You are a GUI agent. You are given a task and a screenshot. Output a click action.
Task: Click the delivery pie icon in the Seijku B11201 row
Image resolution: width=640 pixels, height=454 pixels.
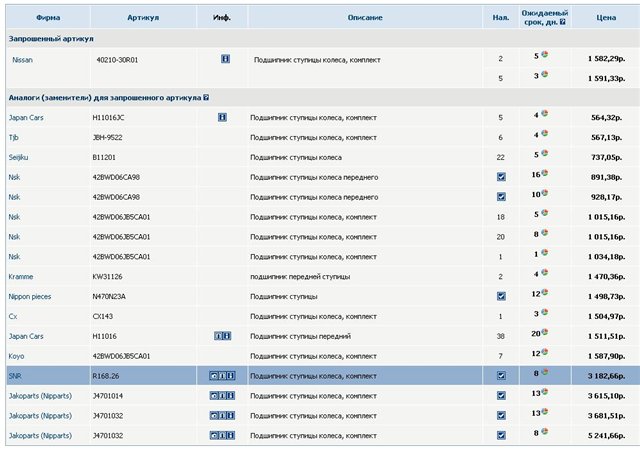(x=544, y=154)
